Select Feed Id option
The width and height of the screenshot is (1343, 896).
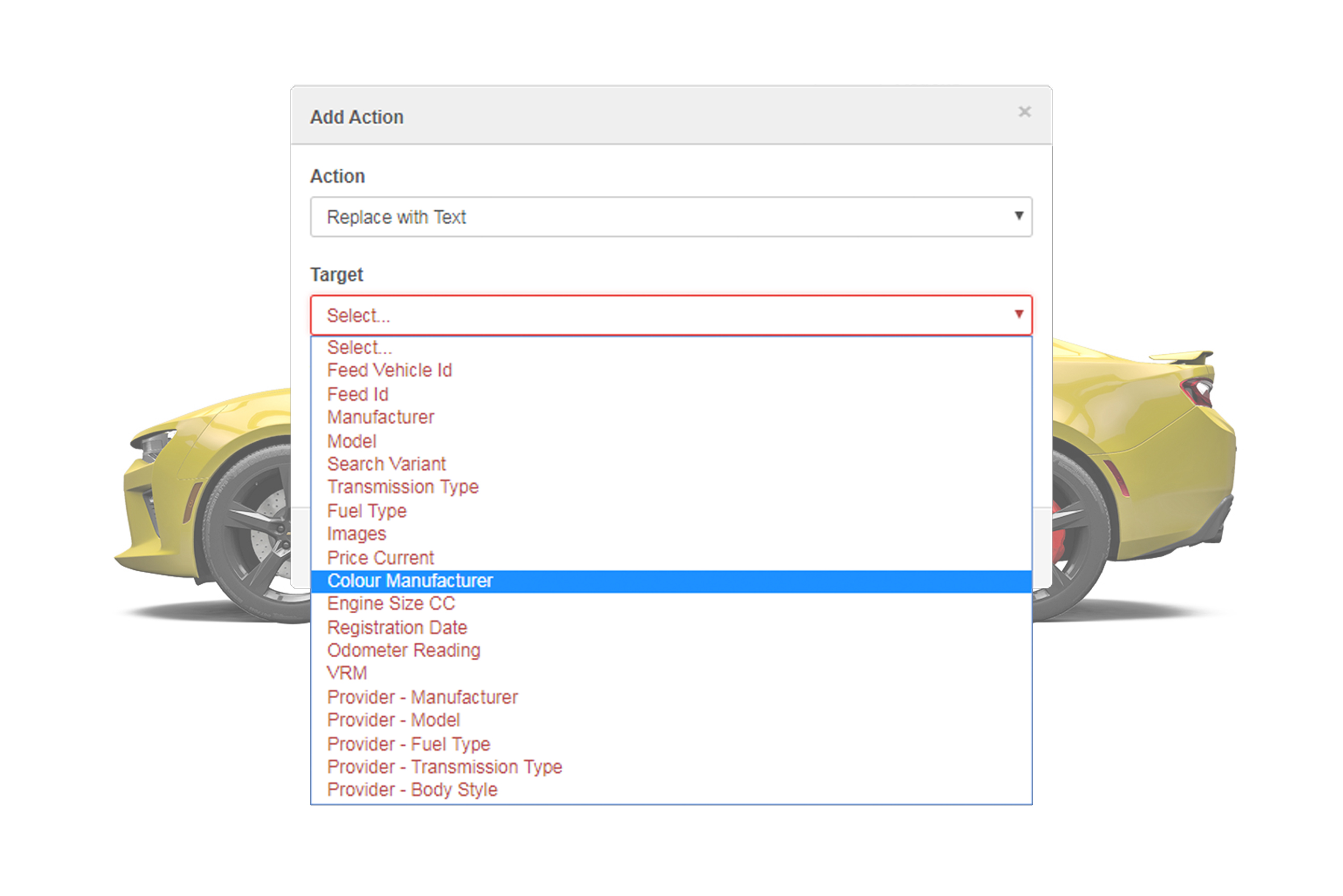[671, 394]
